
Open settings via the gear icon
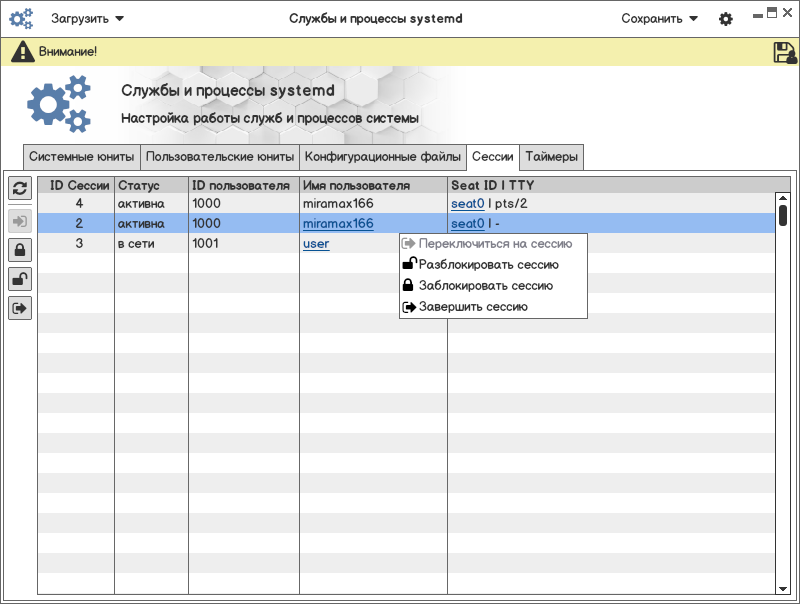point(726,19)
